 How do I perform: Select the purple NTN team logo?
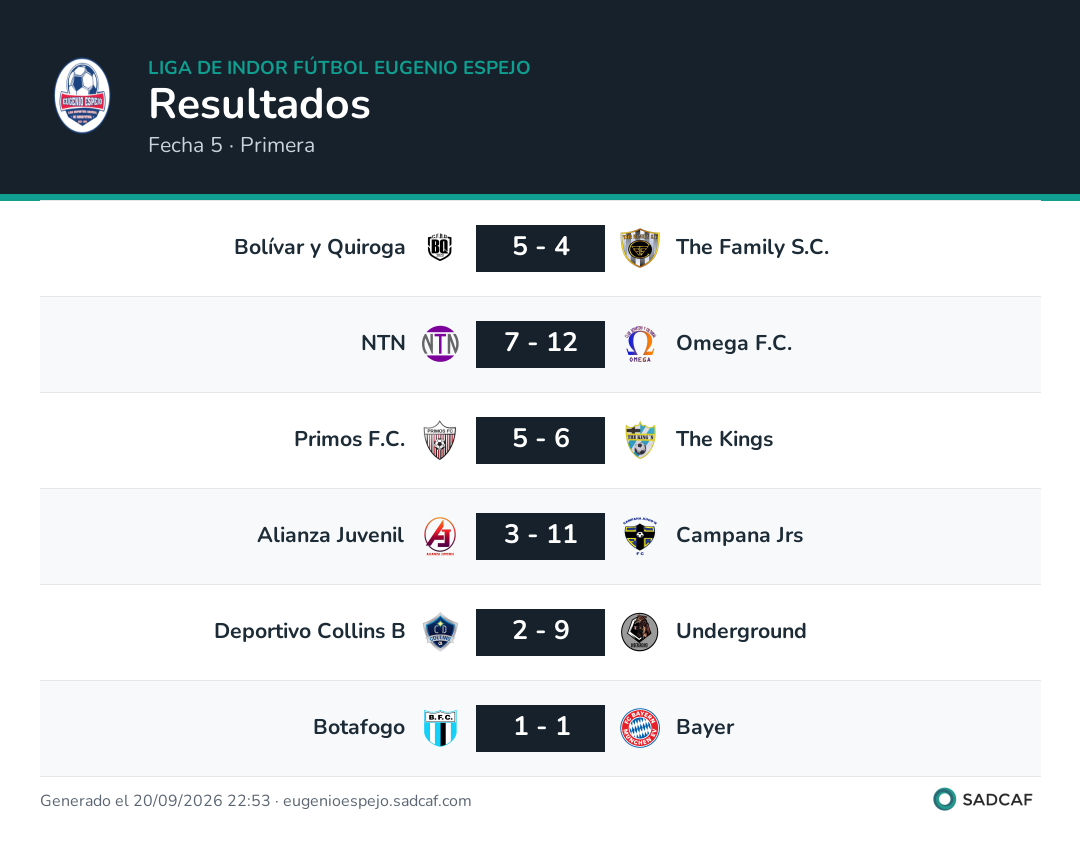(440, 344)
